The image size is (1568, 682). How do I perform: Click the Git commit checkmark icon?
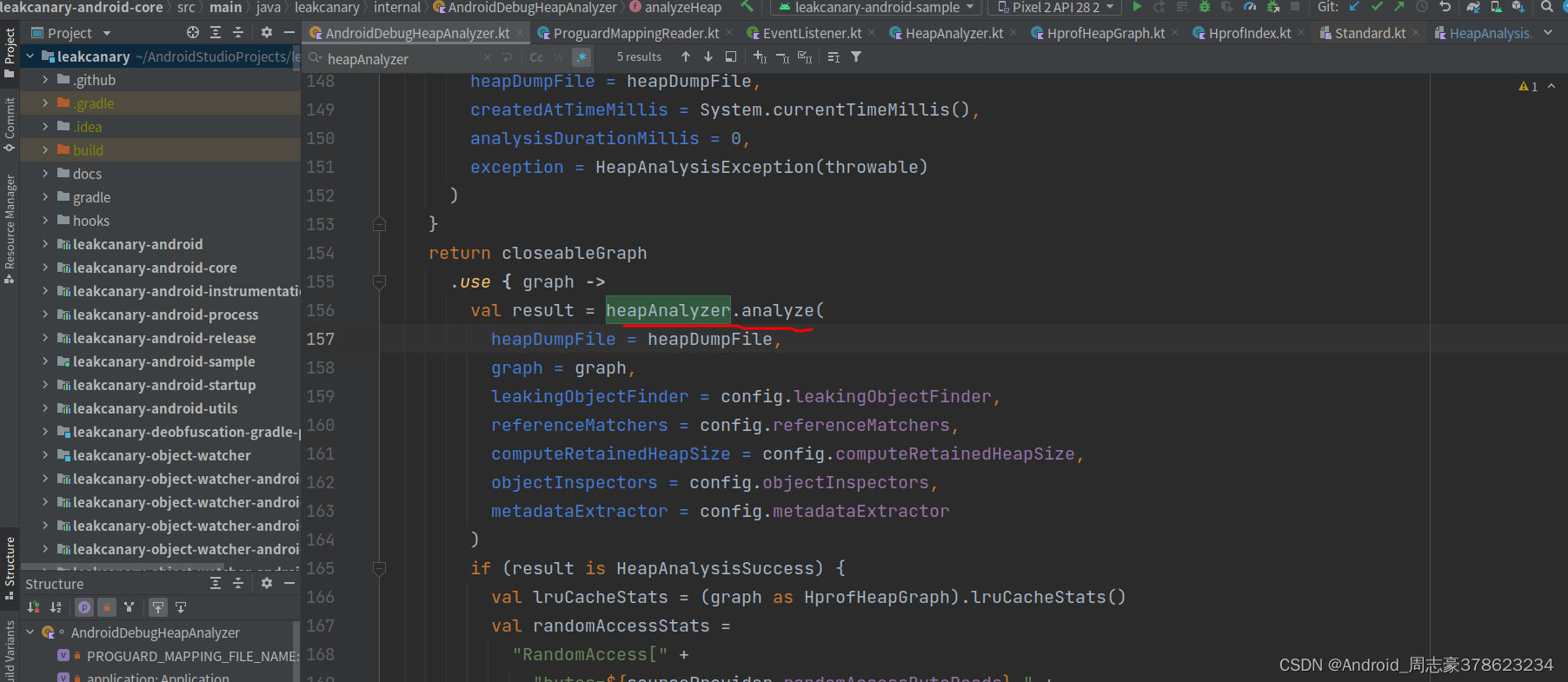coord(1377,7)
